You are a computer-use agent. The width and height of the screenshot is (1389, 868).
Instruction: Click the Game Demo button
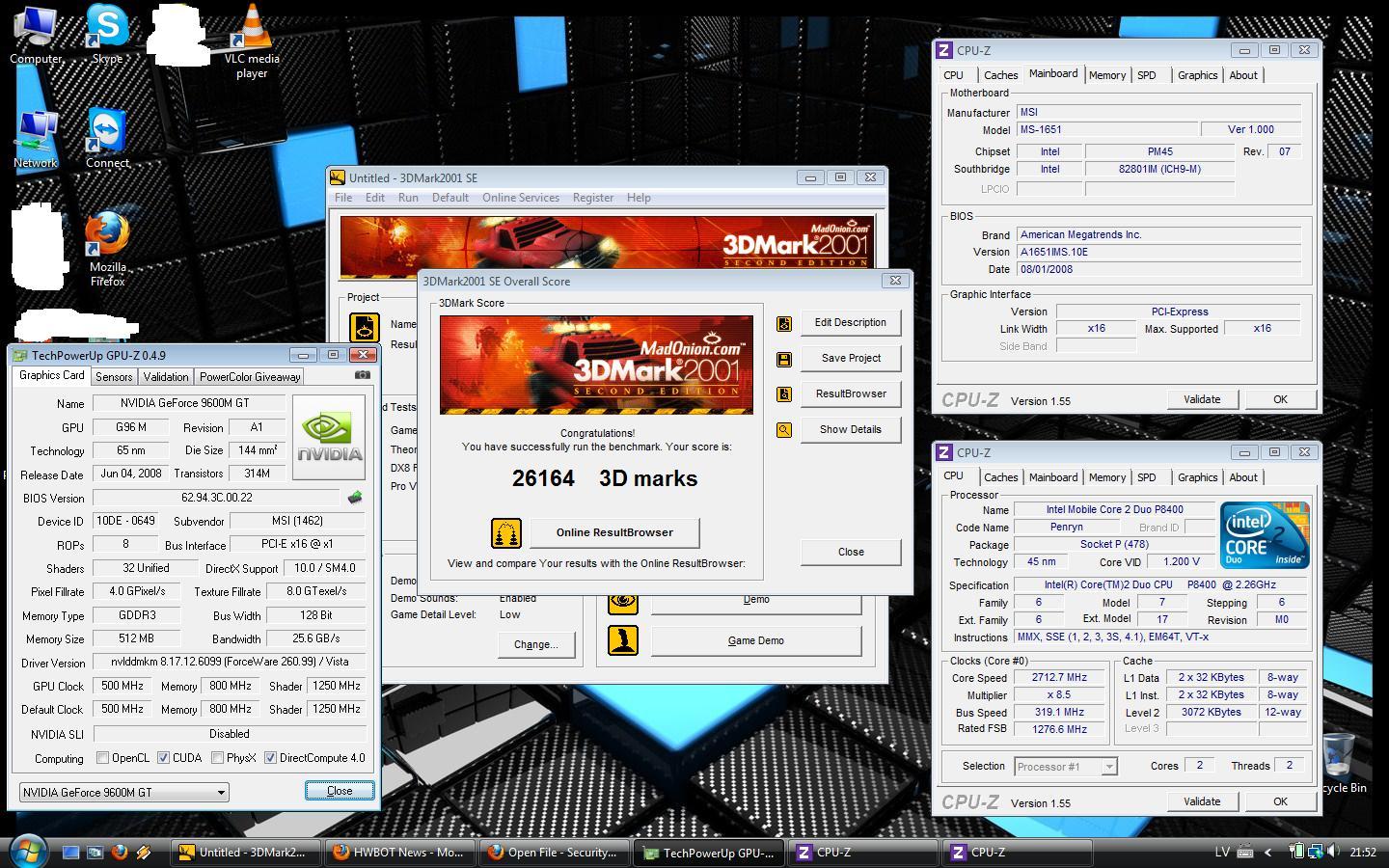[755, 640]
